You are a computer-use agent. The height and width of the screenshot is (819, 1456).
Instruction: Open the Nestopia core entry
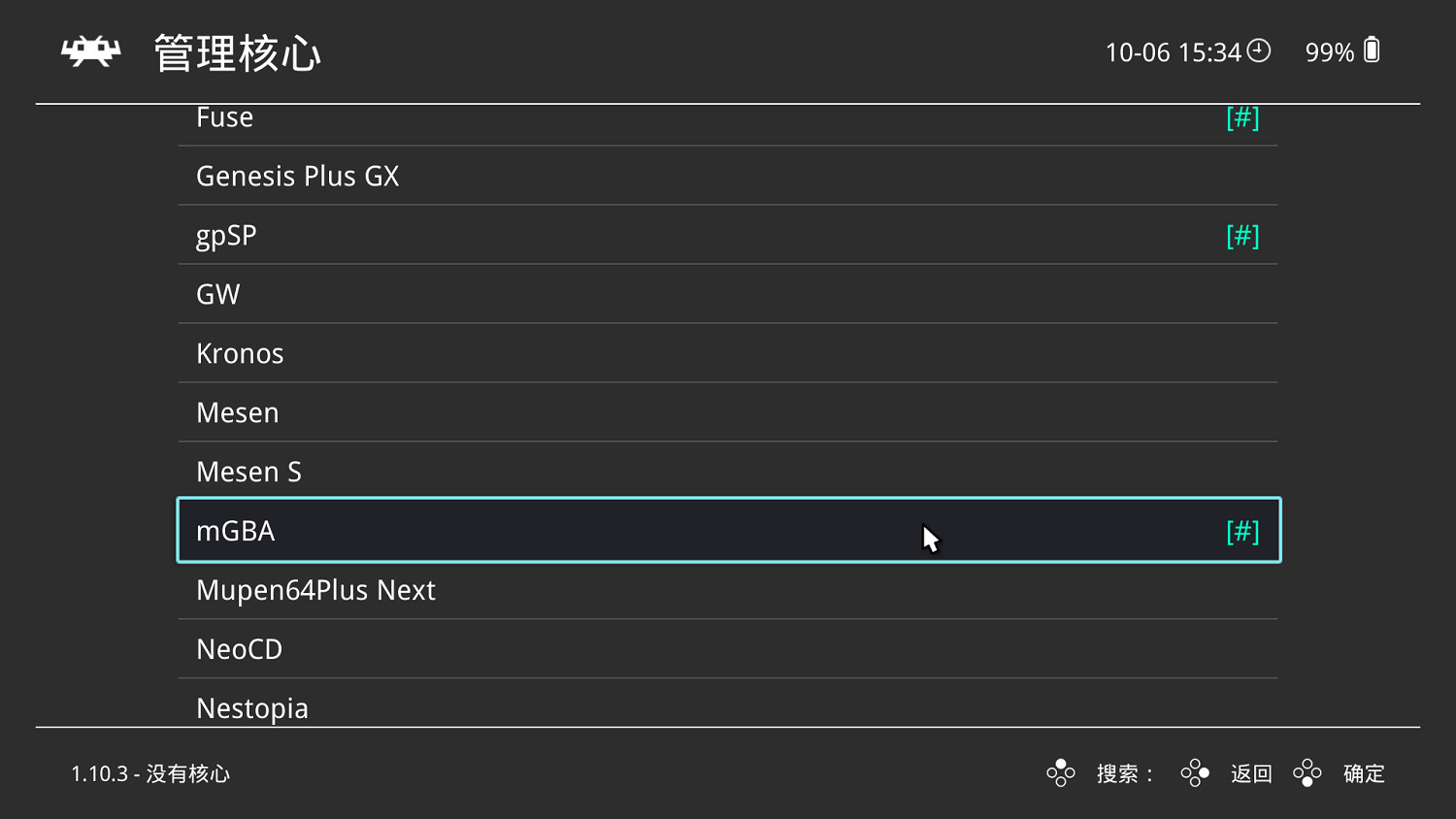click(x=252, y=708)
